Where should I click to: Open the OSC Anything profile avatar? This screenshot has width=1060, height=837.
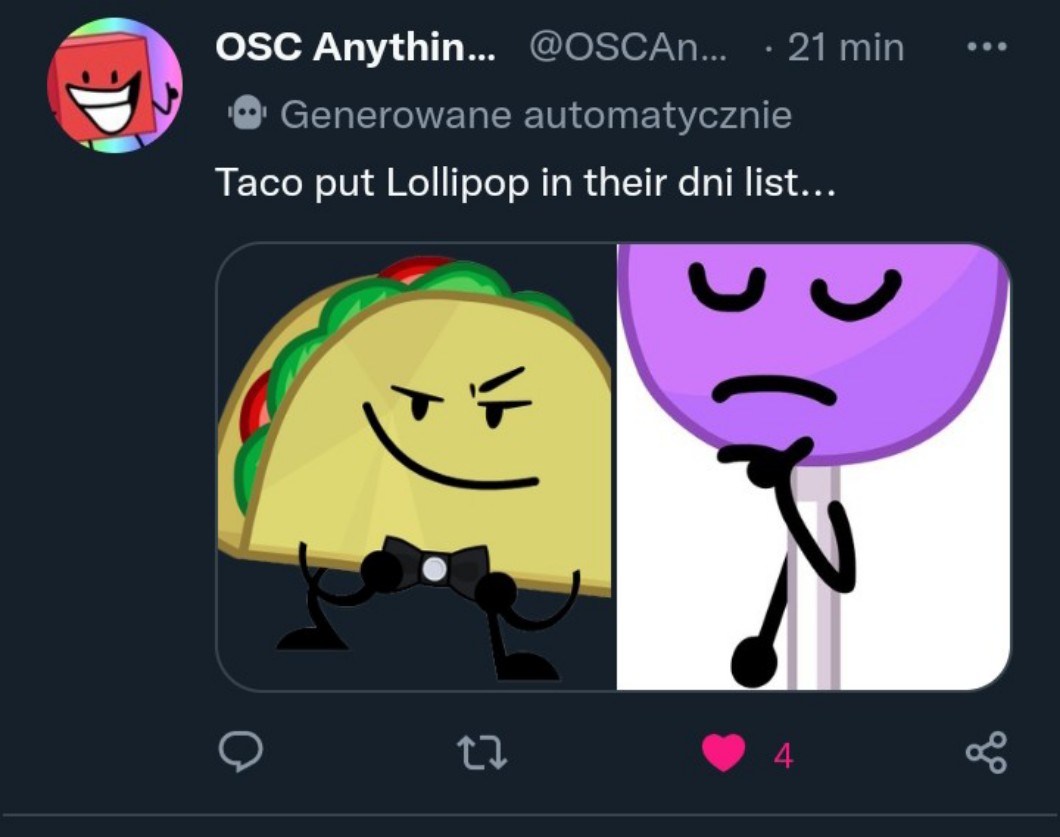(114, 84)
